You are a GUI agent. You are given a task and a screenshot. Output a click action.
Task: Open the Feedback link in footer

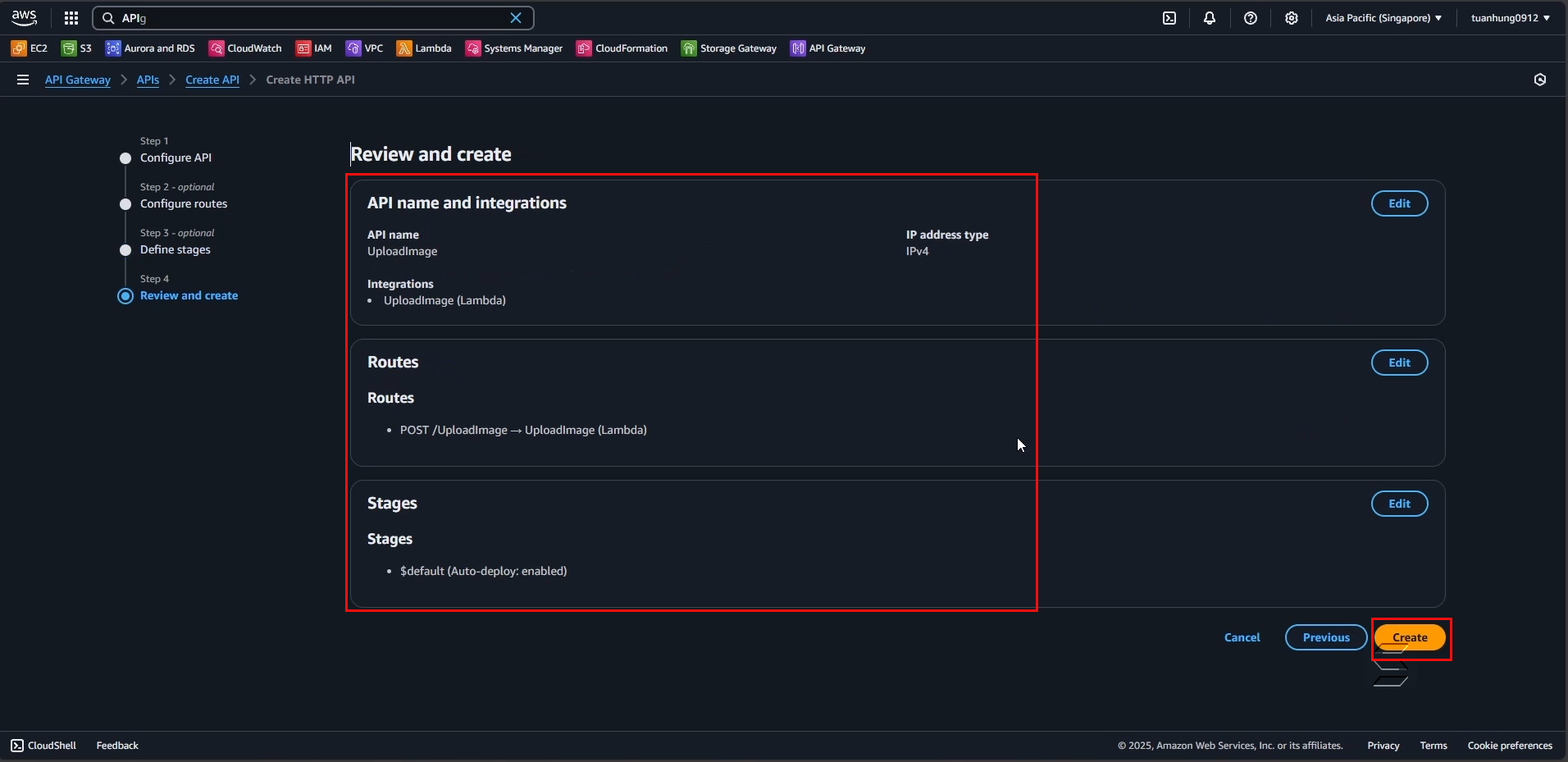tap(117, 746)
